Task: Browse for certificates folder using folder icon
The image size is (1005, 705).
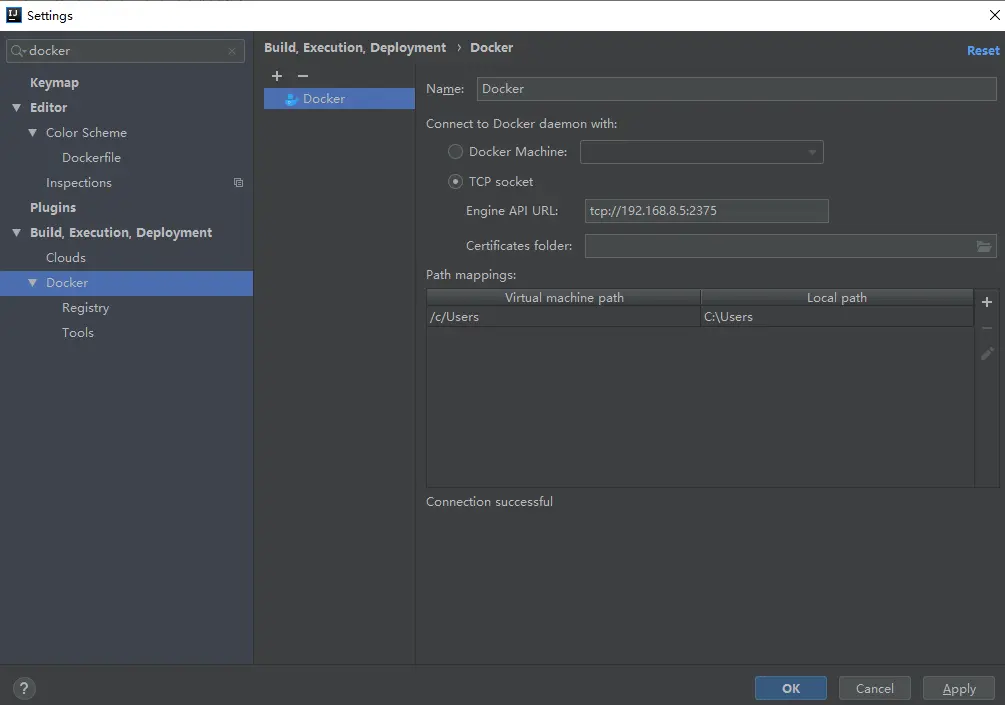Action: [984, 246]
